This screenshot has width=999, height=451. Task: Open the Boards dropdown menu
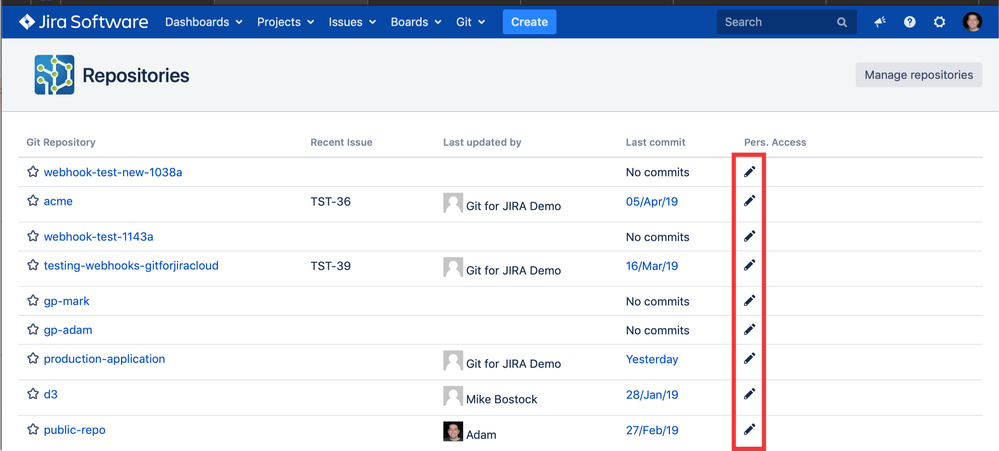pos(416,22)
